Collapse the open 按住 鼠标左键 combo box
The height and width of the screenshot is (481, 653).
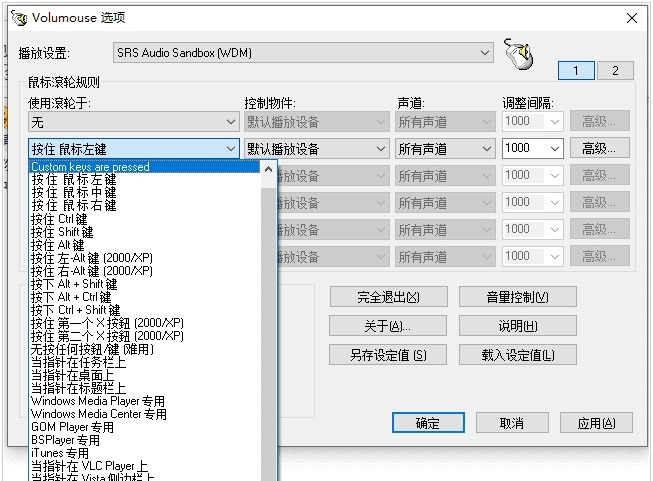[134, 149]
